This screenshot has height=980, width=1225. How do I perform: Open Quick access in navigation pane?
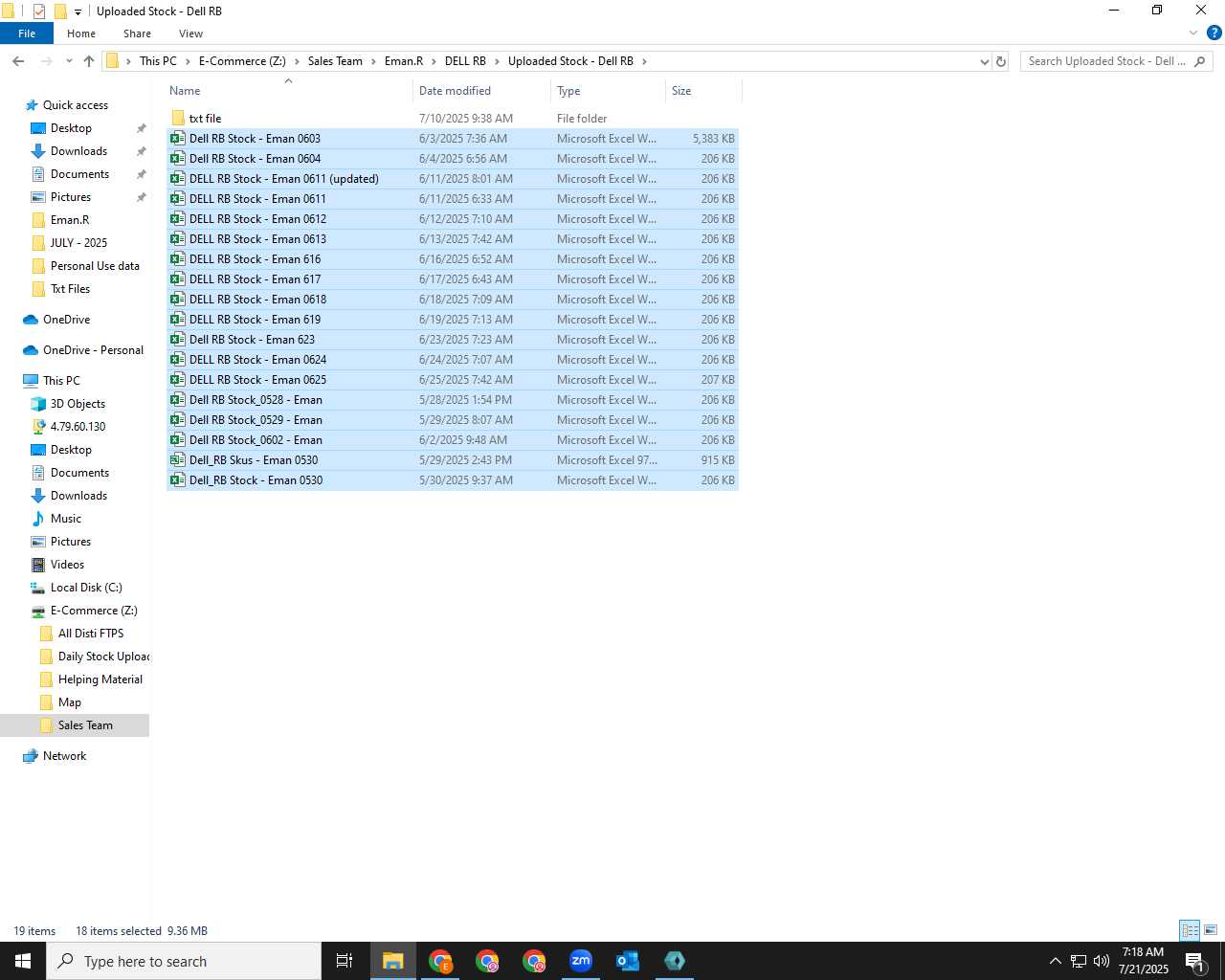pos(75,105)
